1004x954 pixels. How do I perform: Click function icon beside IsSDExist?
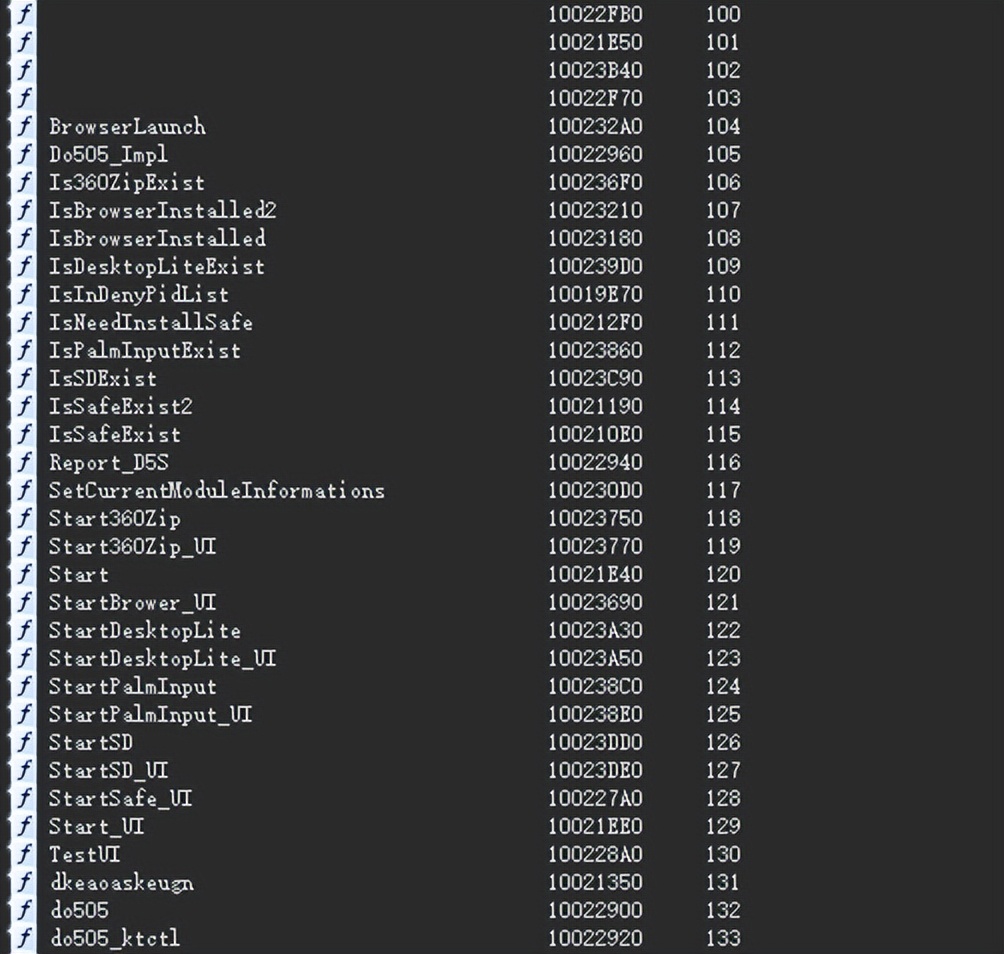click(x=24, y=378)
